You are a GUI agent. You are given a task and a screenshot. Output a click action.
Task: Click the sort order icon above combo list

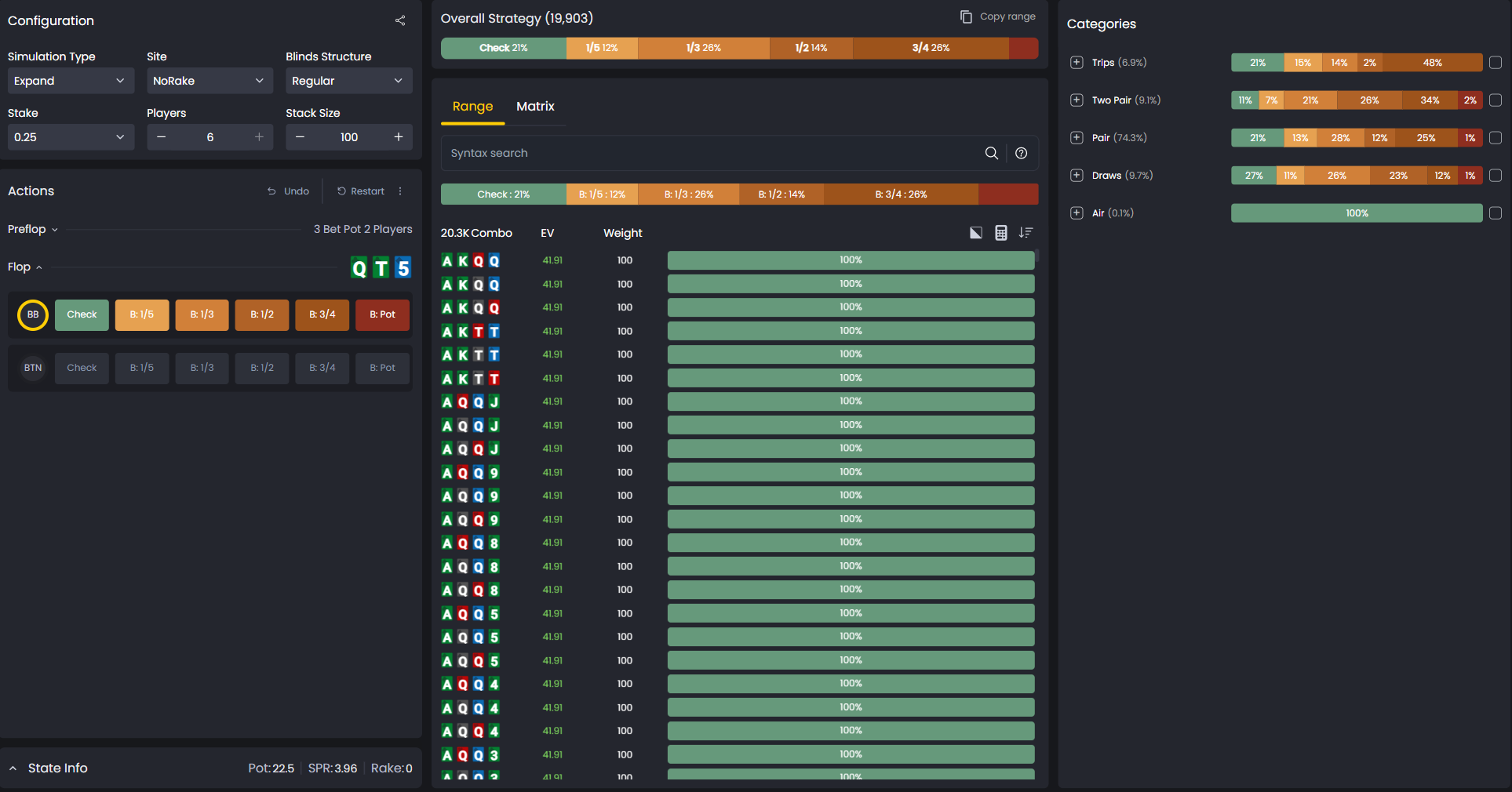pyautogui.click(x=1026, y=233)
